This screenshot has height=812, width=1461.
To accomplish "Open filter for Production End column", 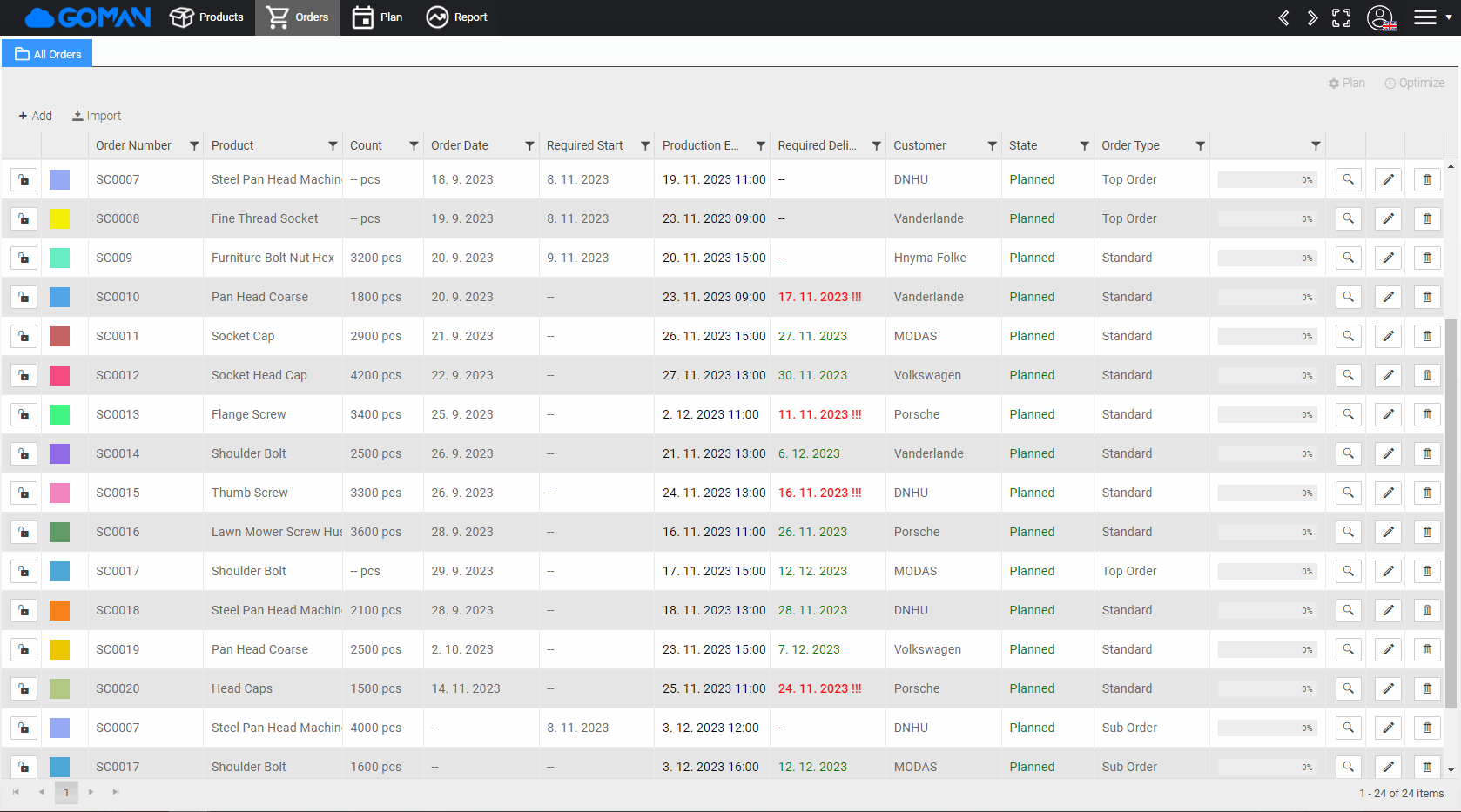I will coord(761,145).
